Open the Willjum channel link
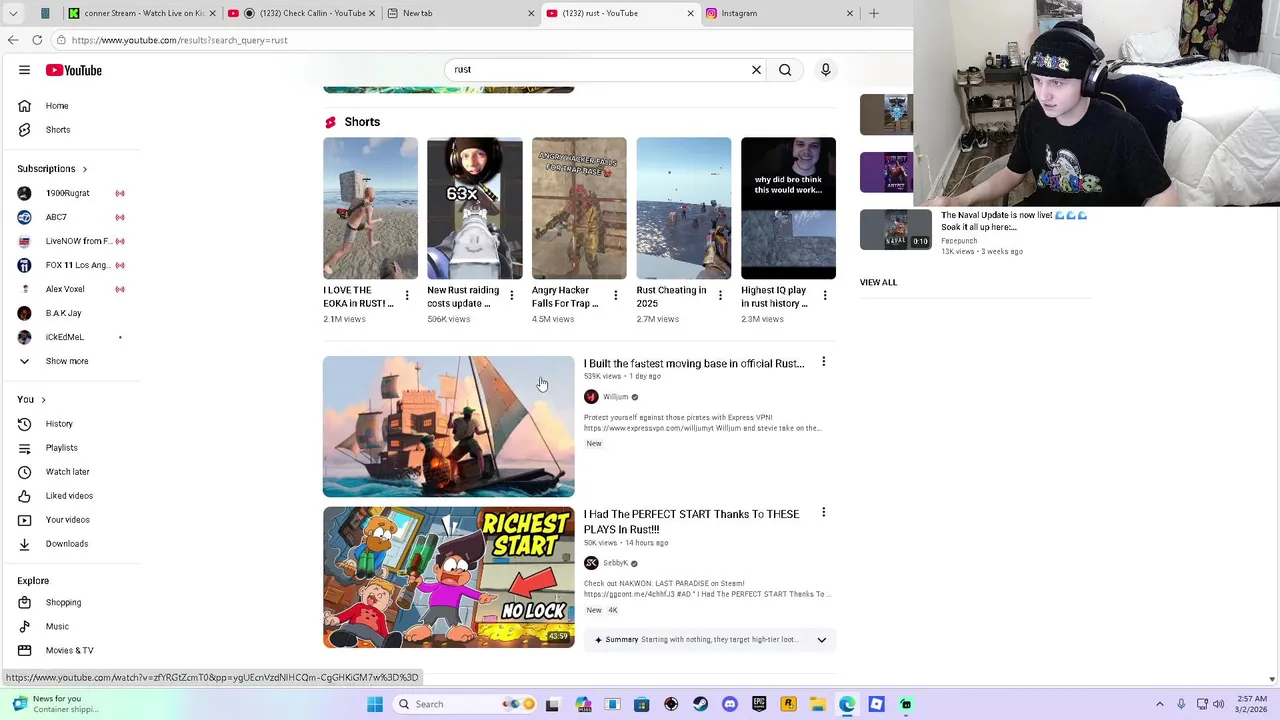 tap(615, 397)
